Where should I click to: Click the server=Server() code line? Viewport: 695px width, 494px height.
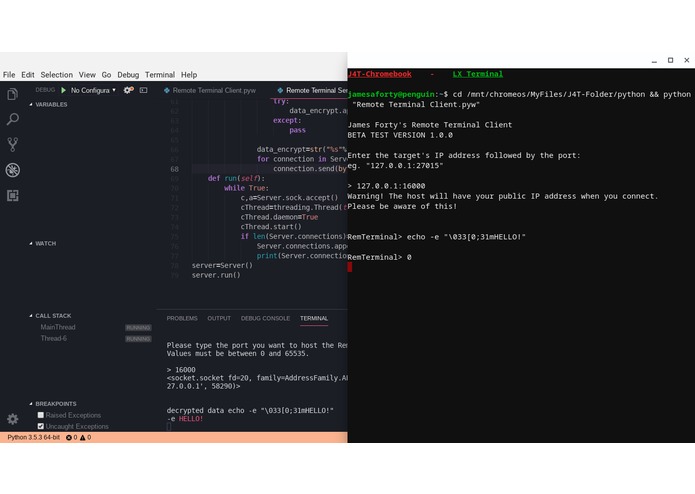click(x=222, y=265)
